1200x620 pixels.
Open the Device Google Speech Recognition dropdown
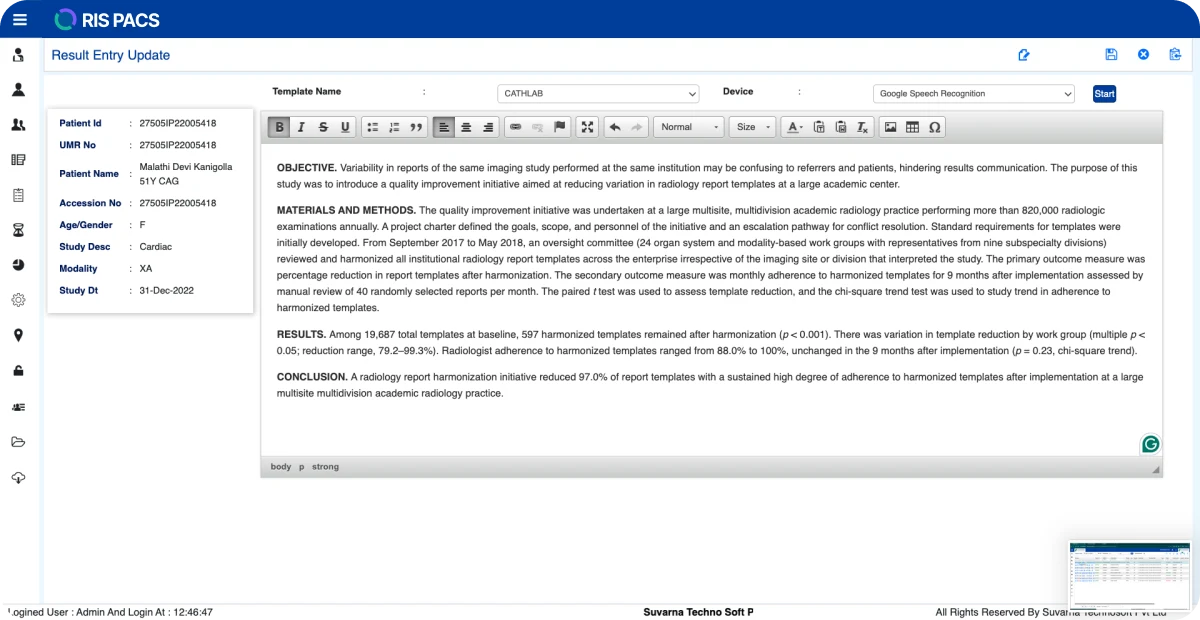[x=974, y=94]
